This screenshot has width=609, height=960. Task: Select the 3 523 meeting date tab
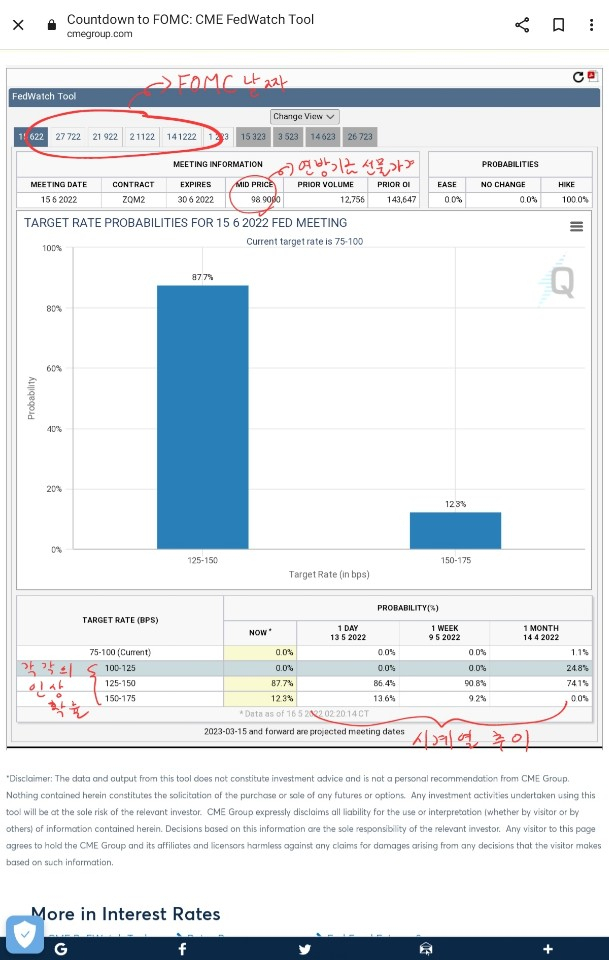tap(288, 137)
